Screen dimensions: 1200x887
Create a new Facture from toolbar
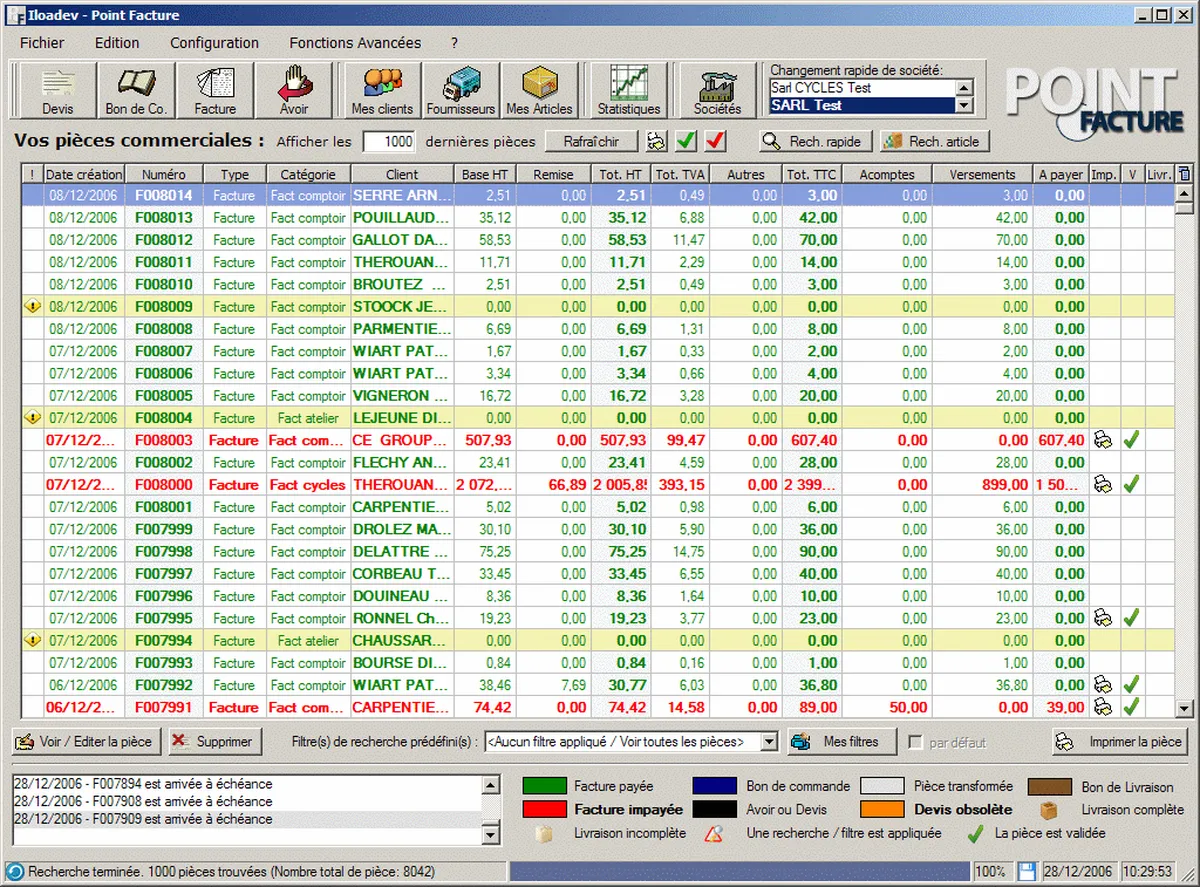coord(215,91)
